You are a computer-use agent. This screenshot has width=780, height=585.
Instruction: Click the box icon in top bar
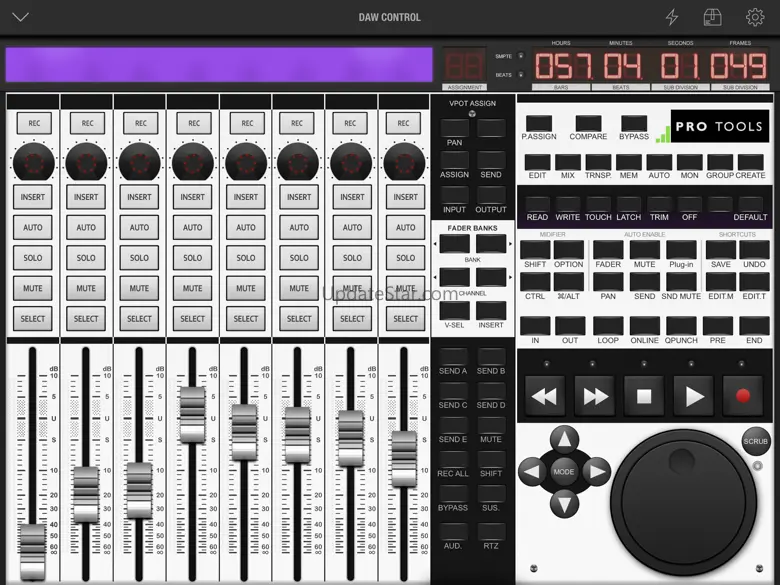(712, 17)
